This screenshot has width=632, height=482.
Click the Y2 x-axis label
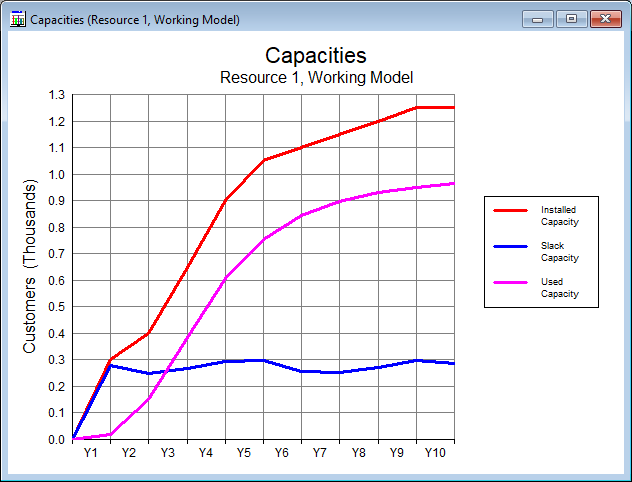point(129,453)
